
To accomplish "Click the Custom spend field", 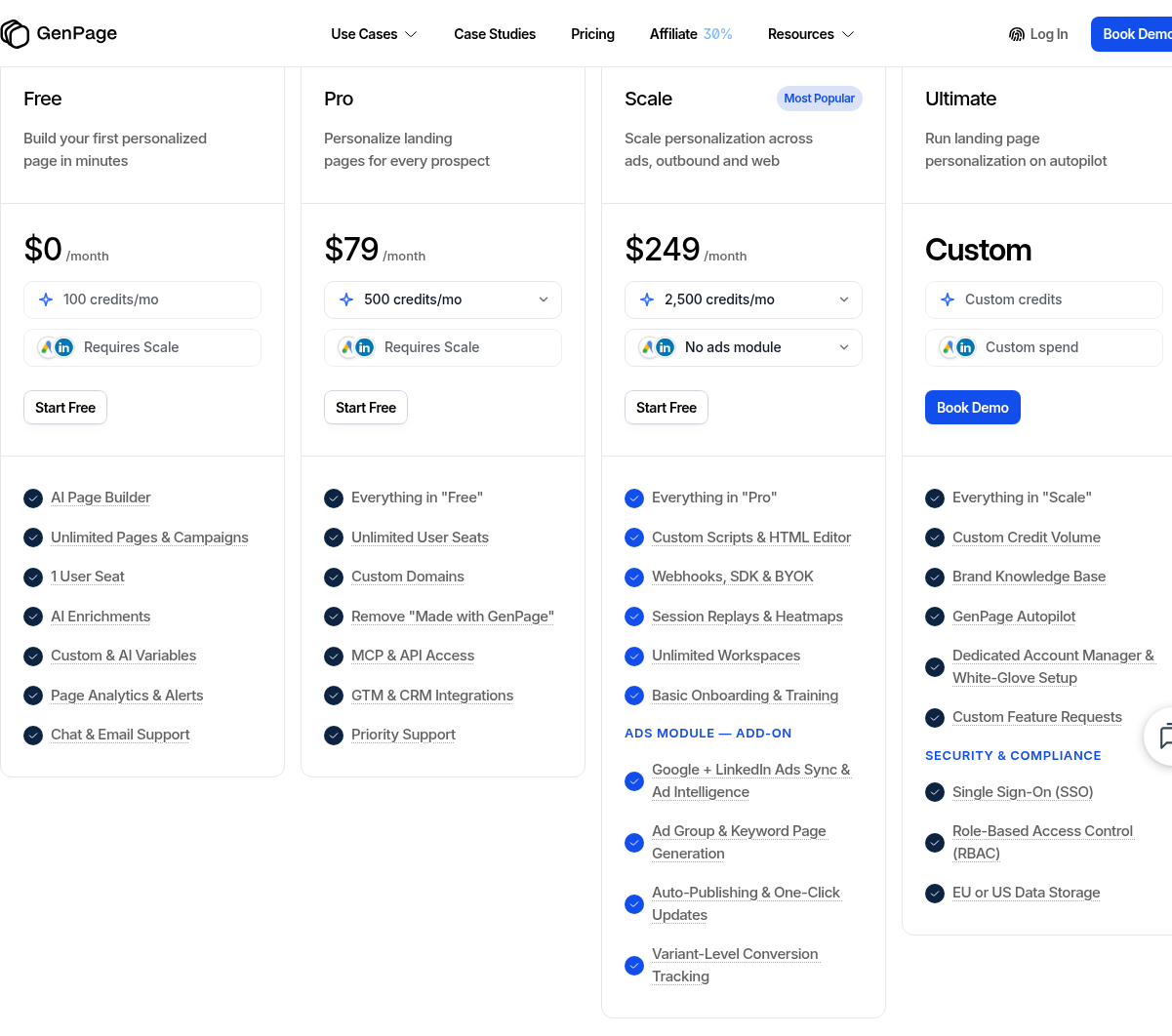I will [x=1044, y=347].
